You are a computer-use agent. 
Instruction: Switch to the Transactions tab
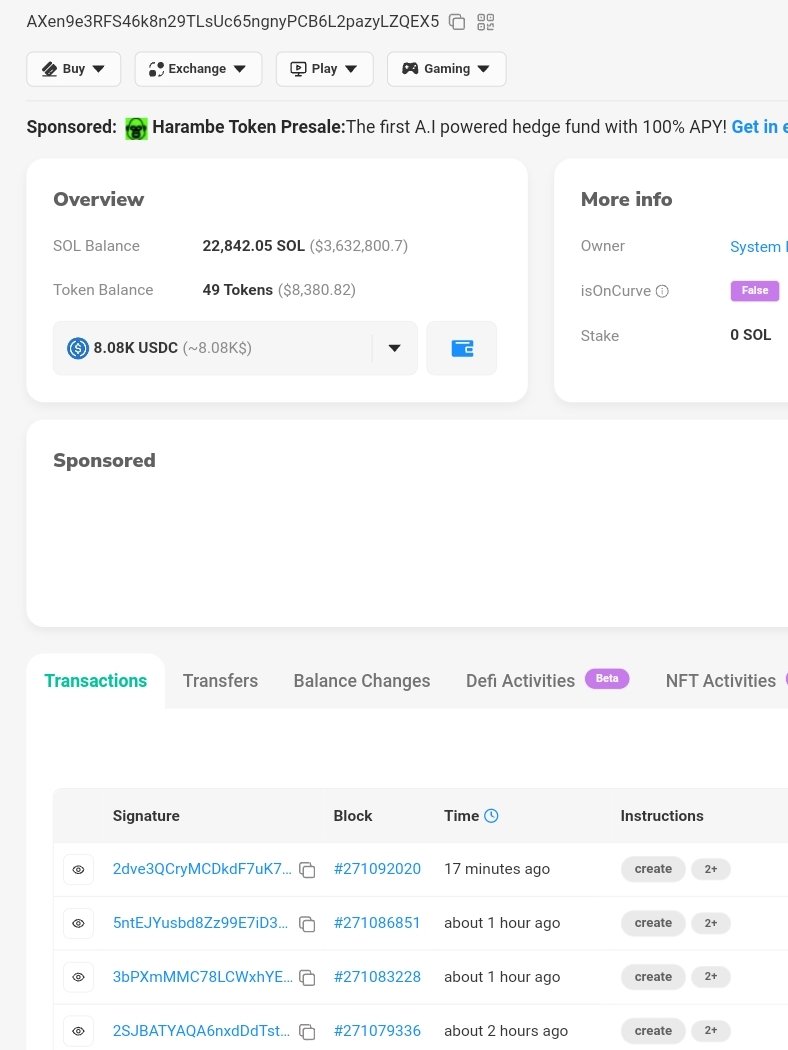tap(96, 681)
